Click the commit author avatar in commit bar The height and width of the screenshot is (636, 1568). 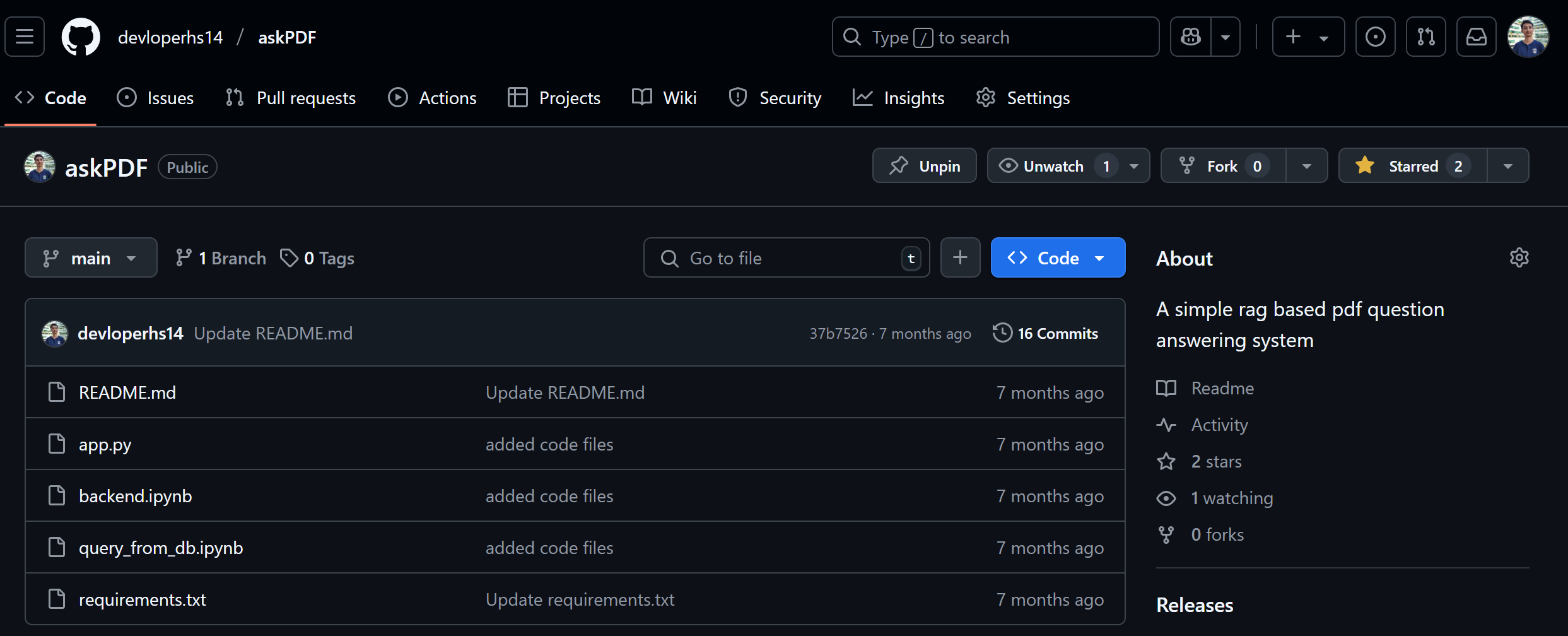click(x=55, y=333)
